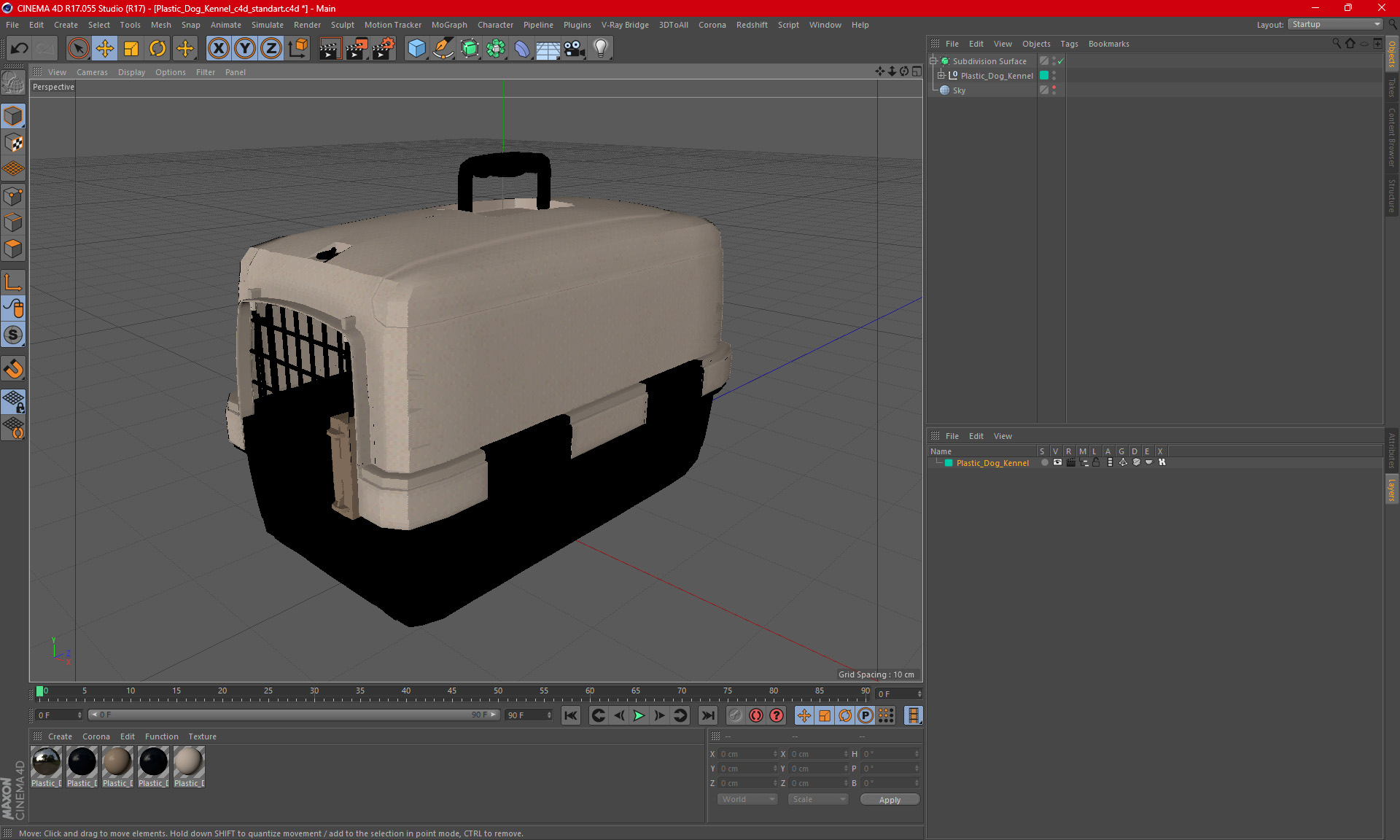Click the Objects manager search icon
The width and height of the screenshot is (1400, 840).
click(1337, 44)
